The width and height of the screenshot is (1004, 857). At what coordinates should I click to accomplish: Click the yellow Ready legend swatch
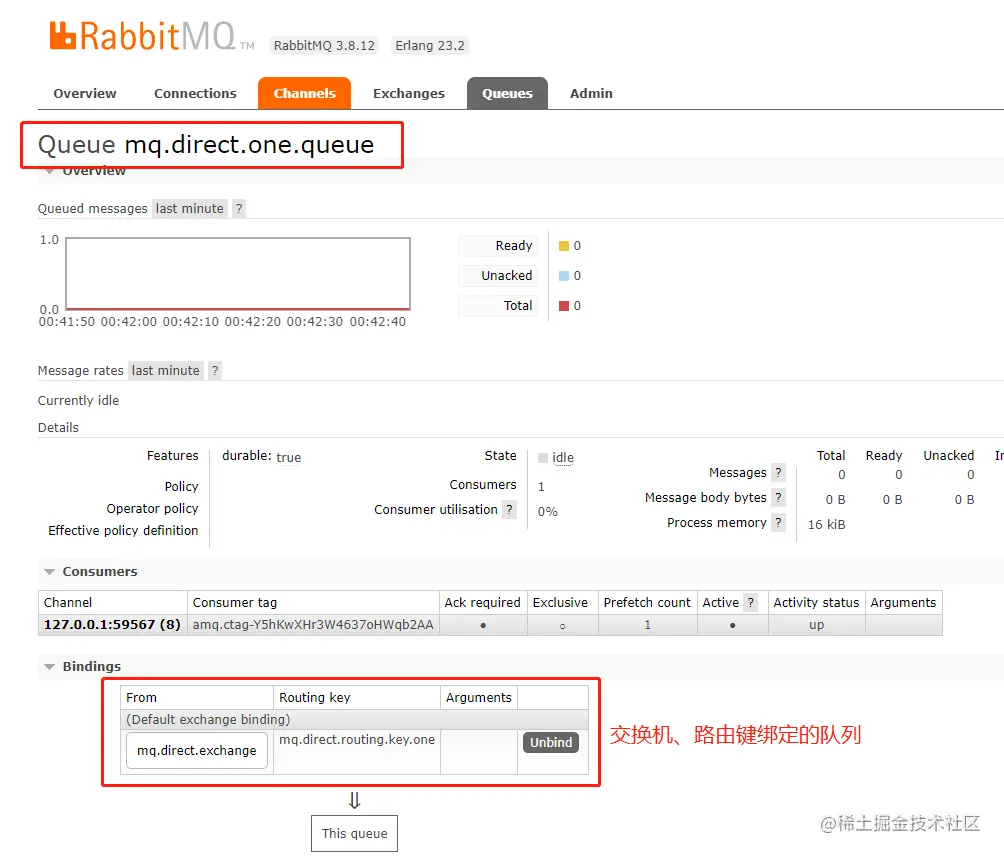click(563, 246)
